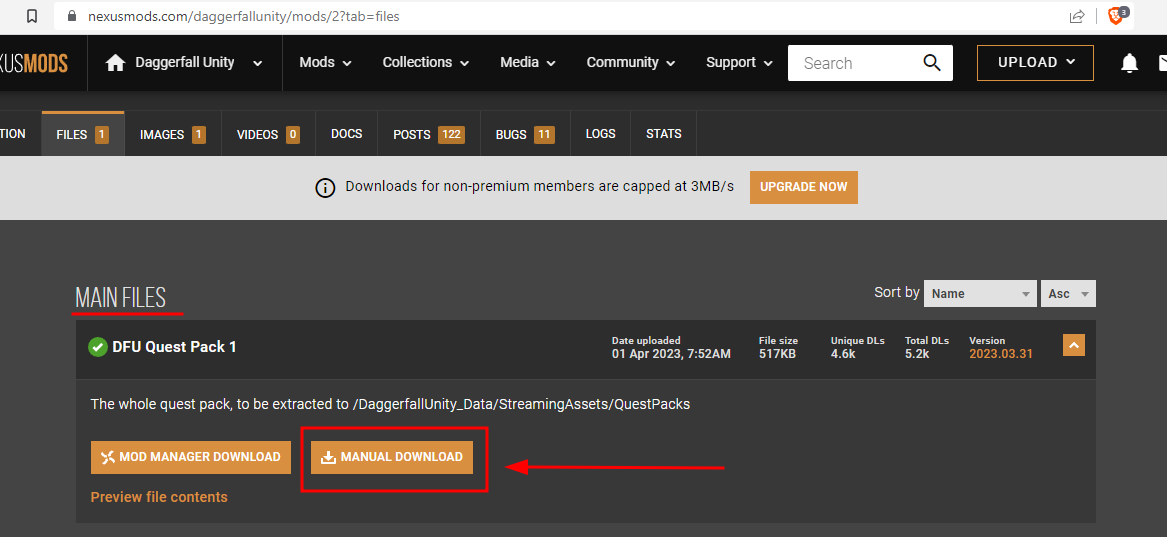This screenshot has width=1167, height=537.
Task: Click the Main Files heading
Action: (121, 298)
